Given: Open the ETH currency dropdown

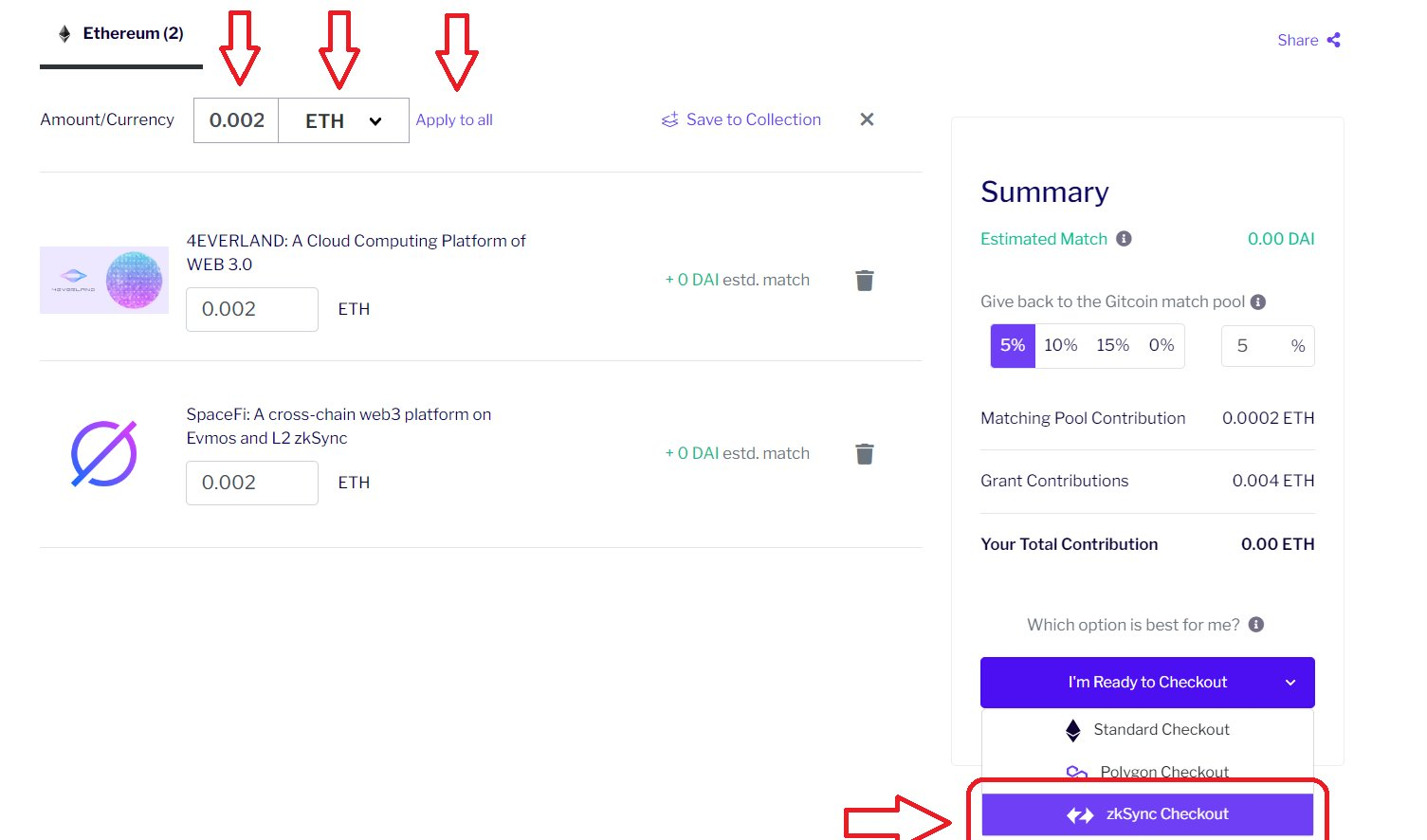Looking at the screenshot, I should tap(343, 121).
